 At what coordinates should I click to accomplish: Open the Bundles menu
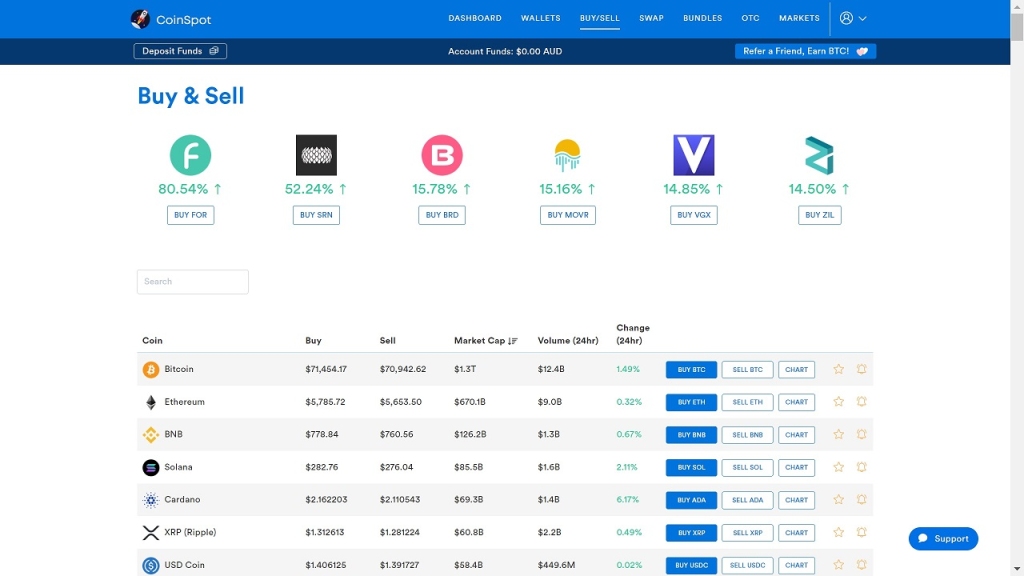[x=703, y=18]
